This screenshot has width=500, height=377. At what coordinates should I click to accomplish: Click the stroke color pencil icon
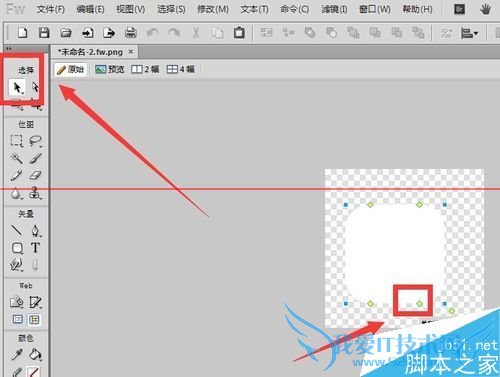[17, 372]
